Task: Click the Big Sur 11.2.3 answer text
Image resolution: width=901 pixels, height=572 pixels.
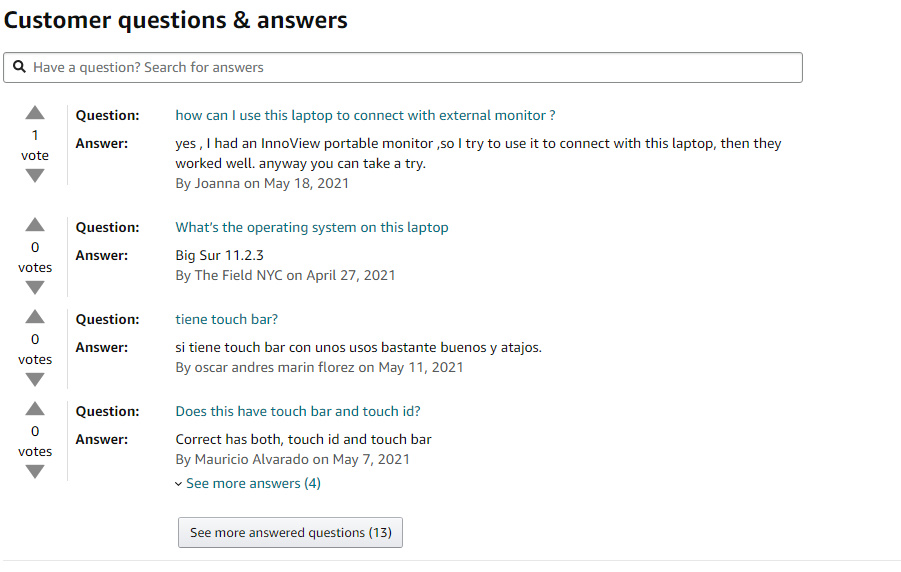Action: point(220,255)
